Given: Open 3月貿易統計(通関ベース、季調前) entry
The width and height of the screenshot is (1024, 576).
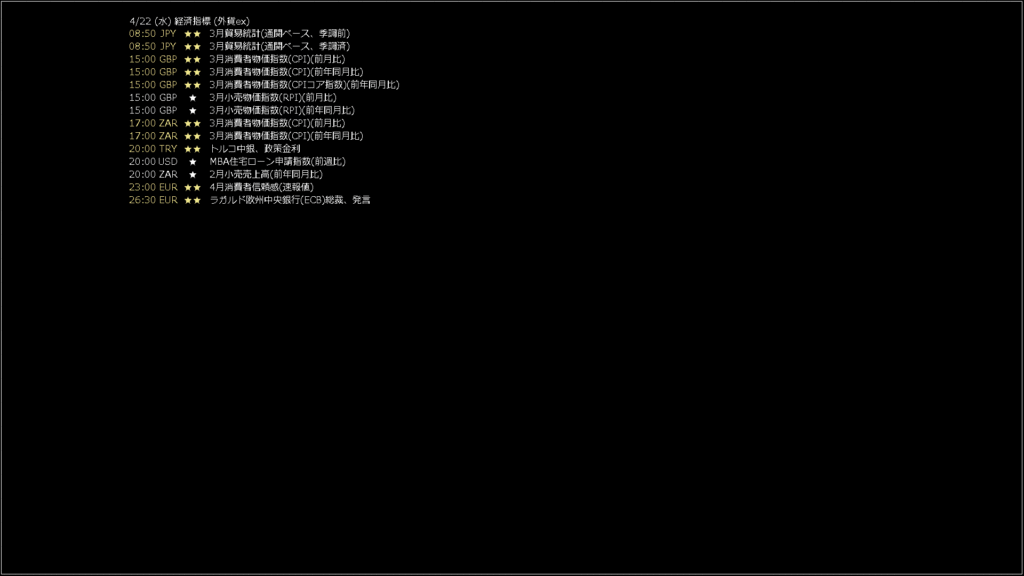Looking at the screenshot, I should pos(280,33).
